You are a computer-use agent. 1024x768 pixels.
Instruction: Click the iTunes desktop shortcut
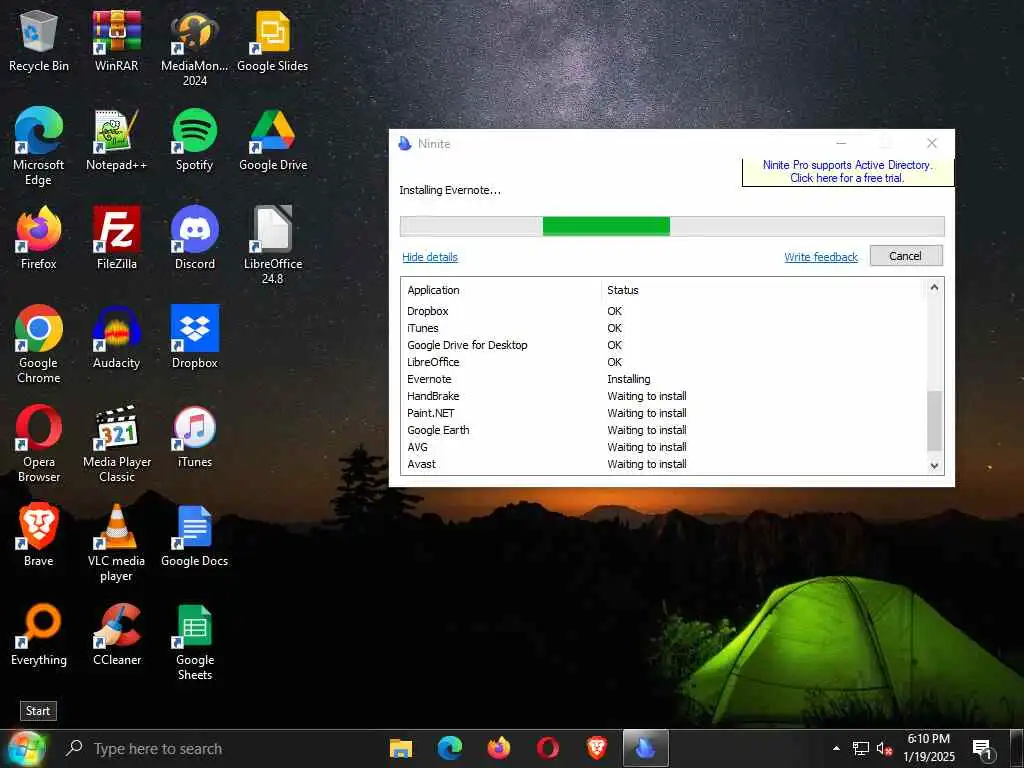pyautogui.click(x=195, y=437)
